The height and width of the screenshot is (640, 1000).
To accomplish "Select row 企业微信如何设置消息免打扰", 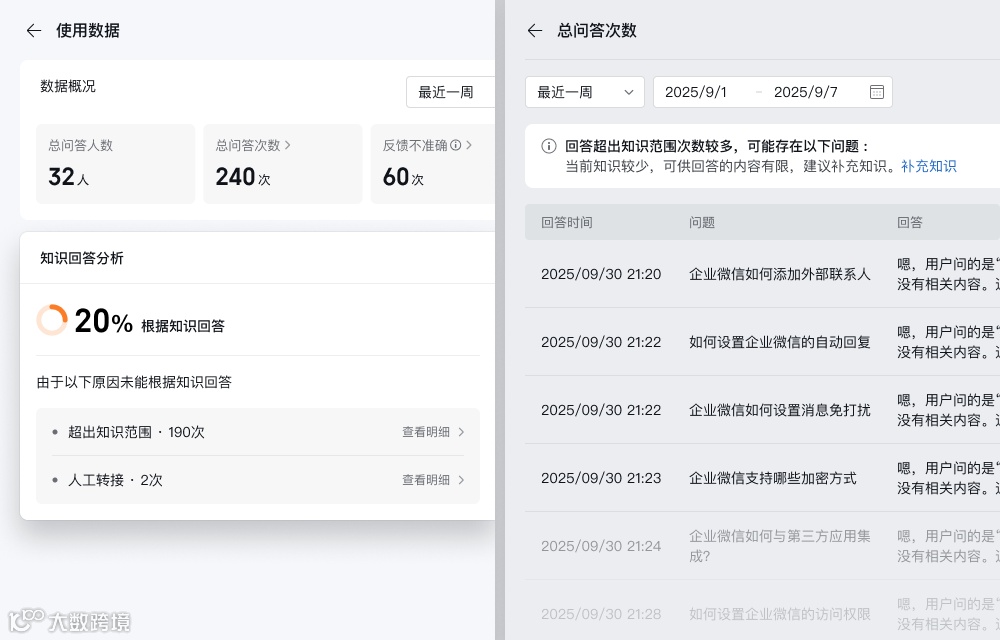I will coord(762,410).
